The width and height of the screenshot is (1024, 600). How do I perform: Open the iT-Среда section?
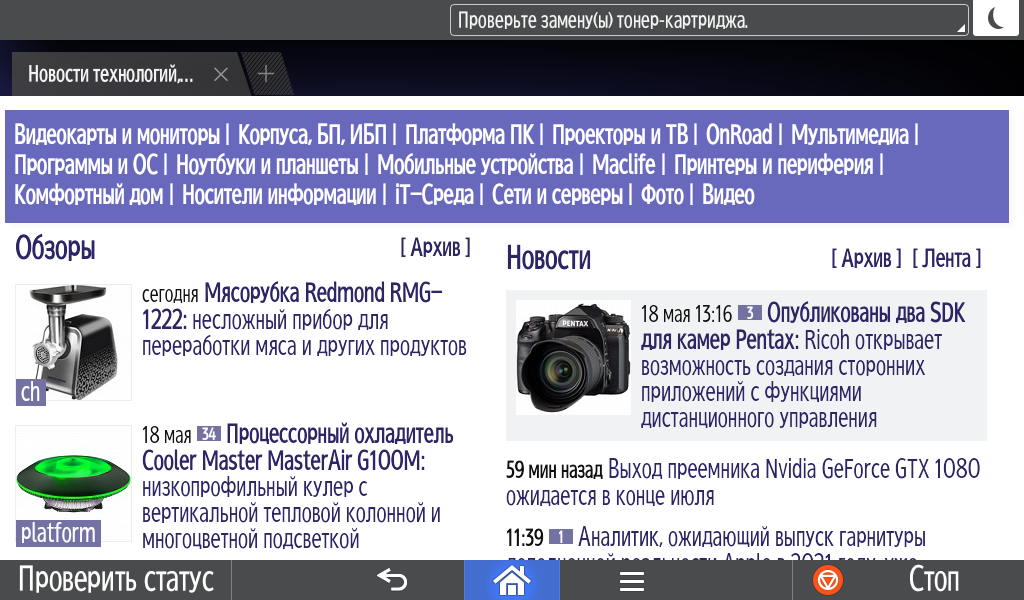click(434, 195)
